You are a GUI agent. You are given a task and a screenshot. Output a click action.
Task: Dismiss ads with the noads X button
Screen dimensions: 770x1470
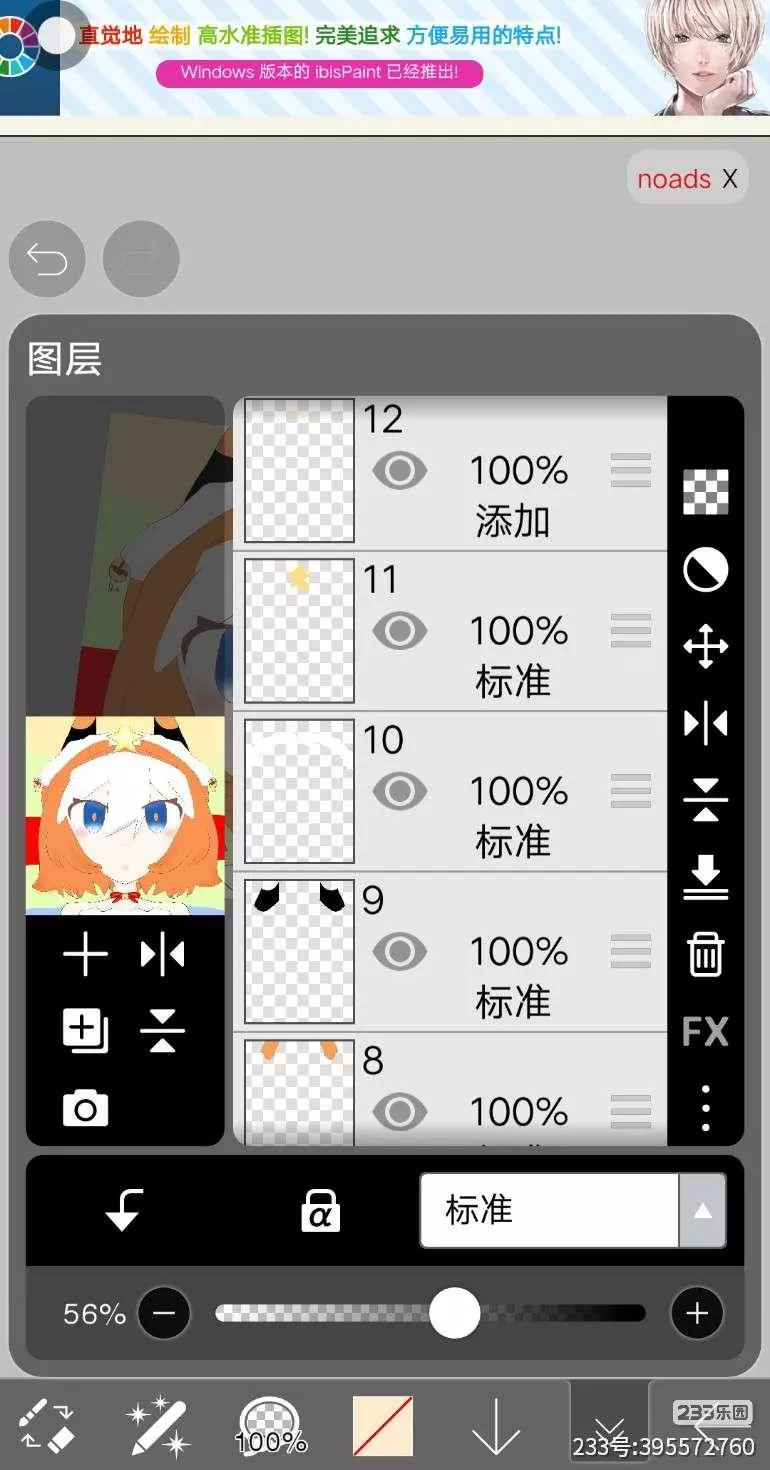687,179
